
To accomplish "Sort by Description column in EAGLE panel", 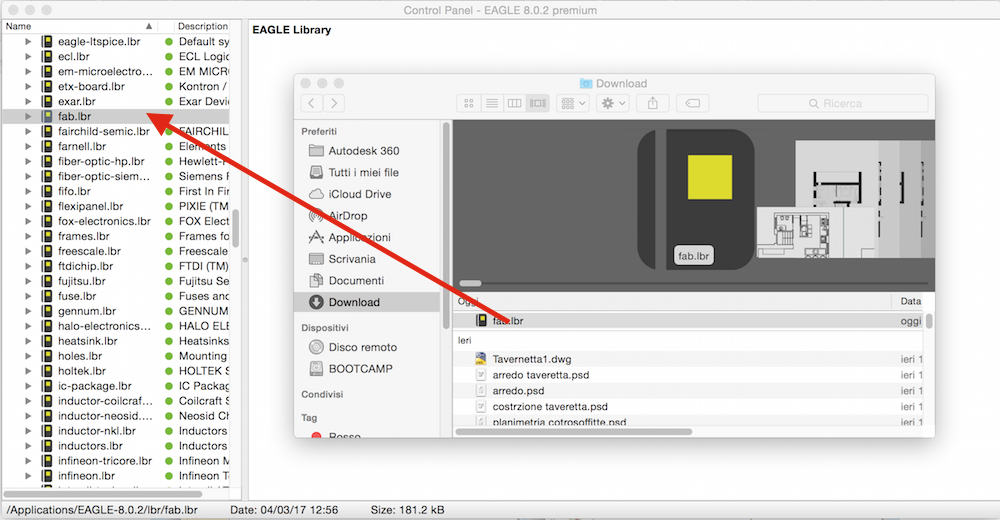I will tap(202, 26).
